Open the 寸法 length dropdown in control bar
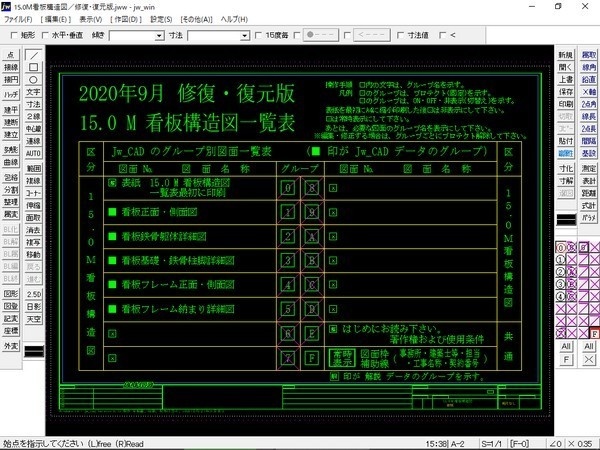The height and width of the screenshot is (450, 600). pyautogui.click(x=245, y=36)
